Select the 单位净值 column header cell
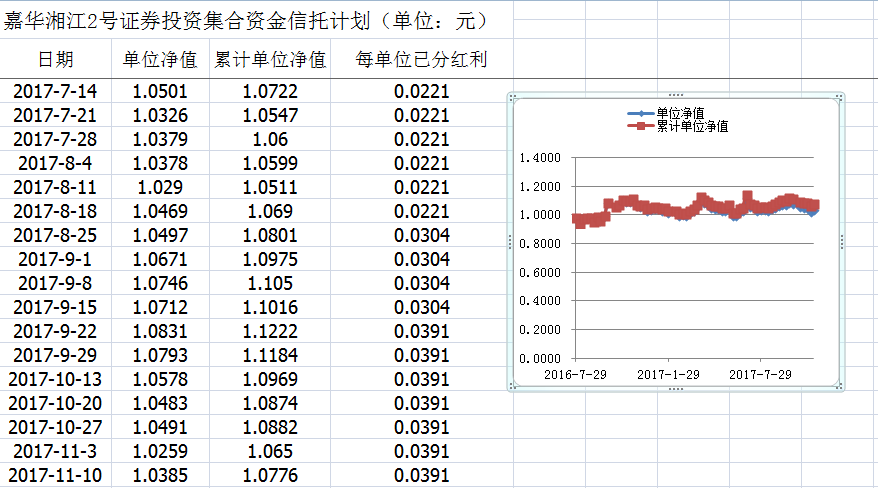 160,59
